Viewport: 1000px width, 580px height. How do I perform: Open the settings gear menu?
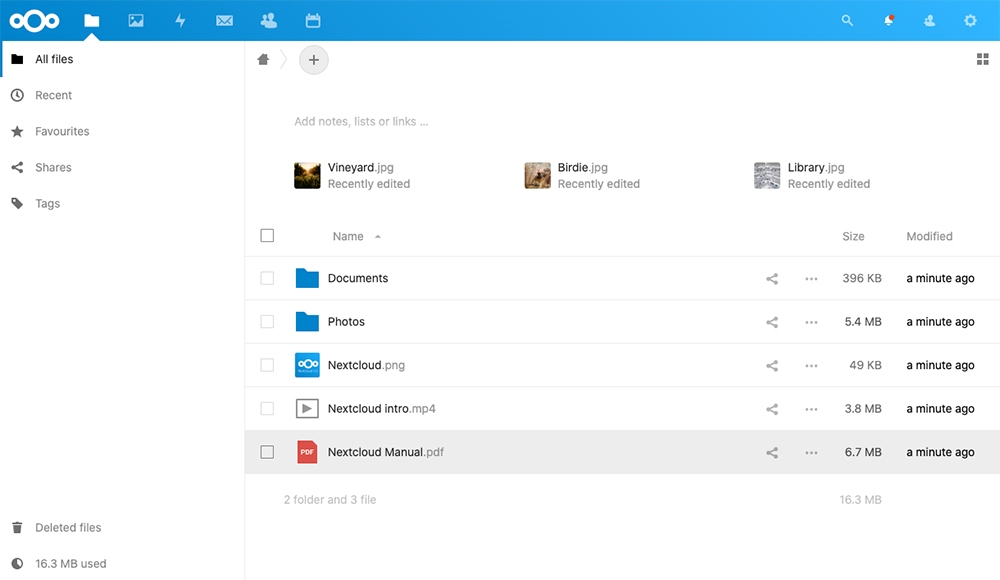970,20
